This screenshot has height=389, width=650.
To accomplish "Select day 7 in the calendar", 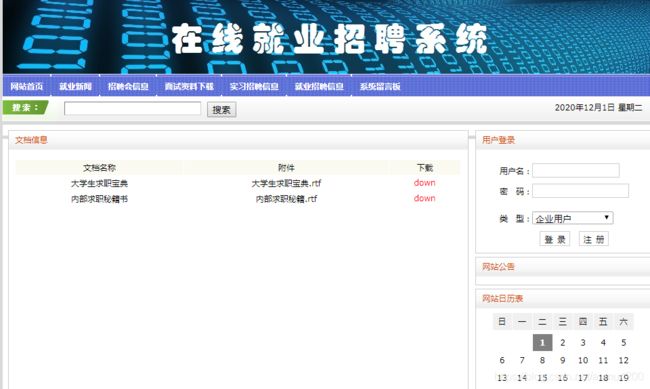I will (522, 360).
